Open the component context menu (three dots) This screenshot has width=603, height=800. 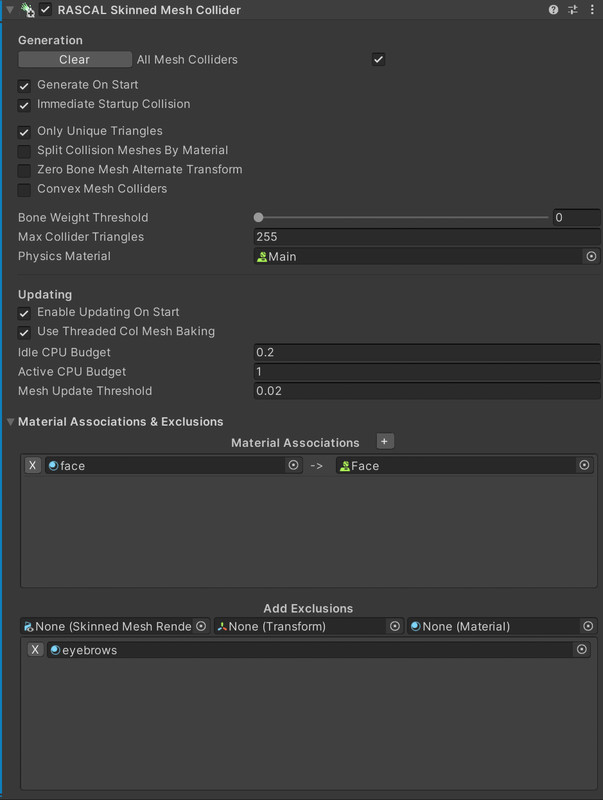pos(592,9)
